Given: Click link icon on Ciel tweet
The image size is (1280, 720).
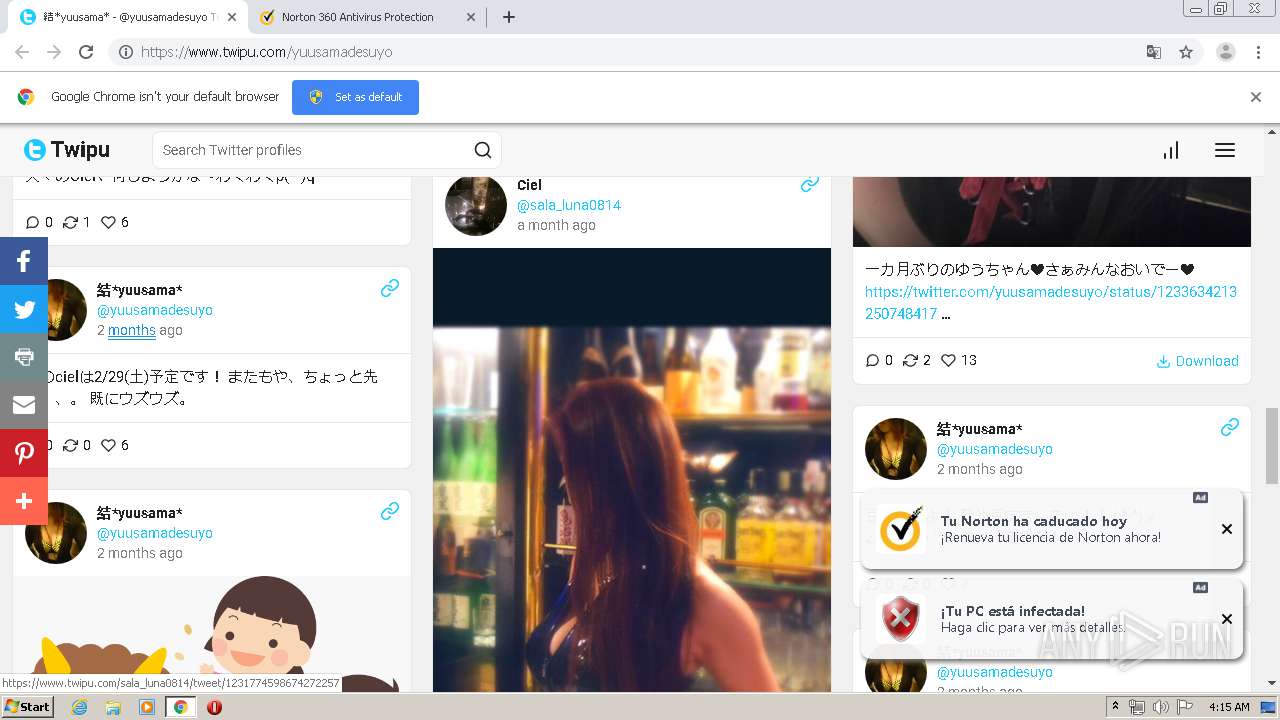Looking at the screenshot, I should pos(810,184).
